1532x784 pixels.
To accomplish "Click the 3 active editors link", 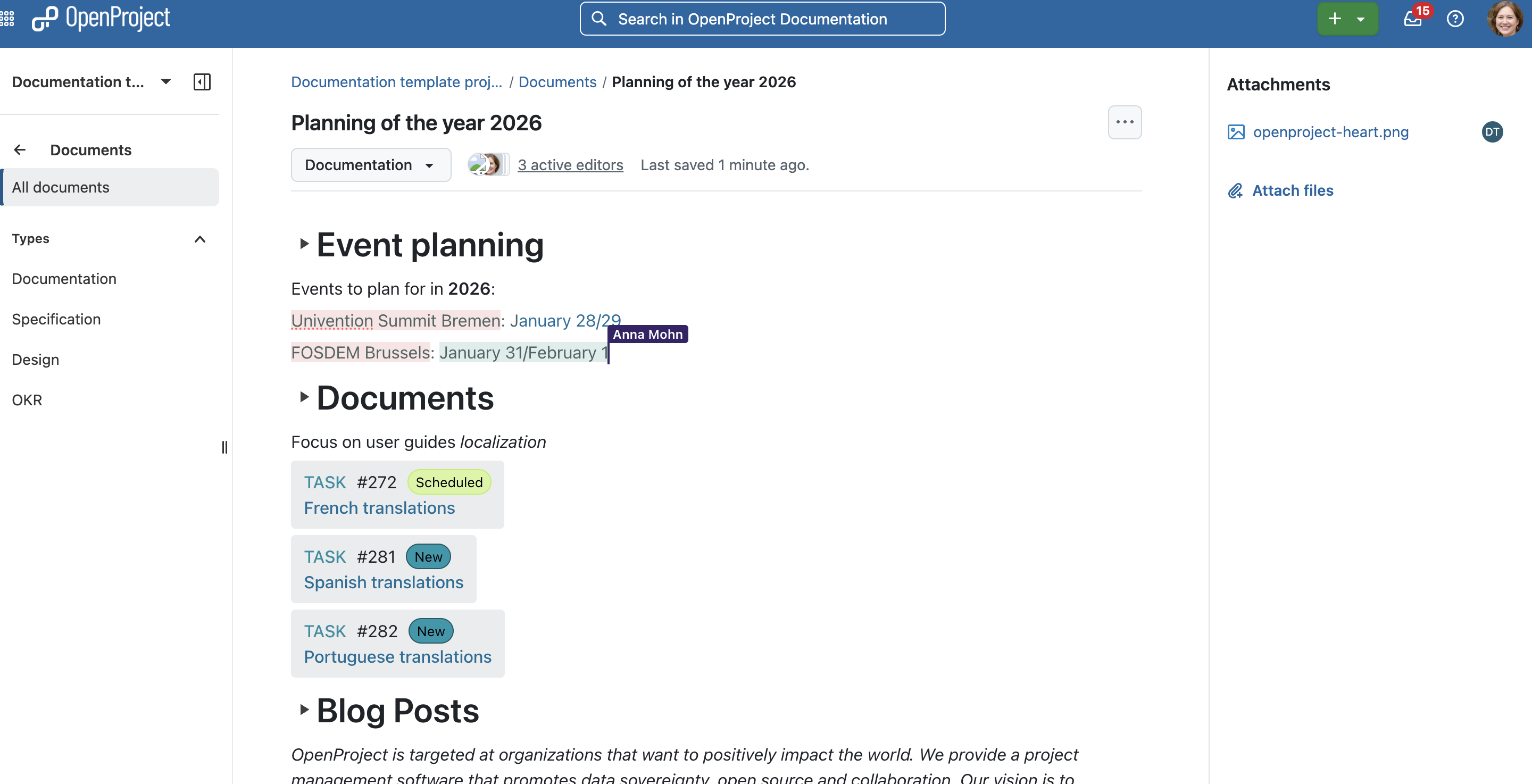I will pyautogui.click(x=570, y=165).
